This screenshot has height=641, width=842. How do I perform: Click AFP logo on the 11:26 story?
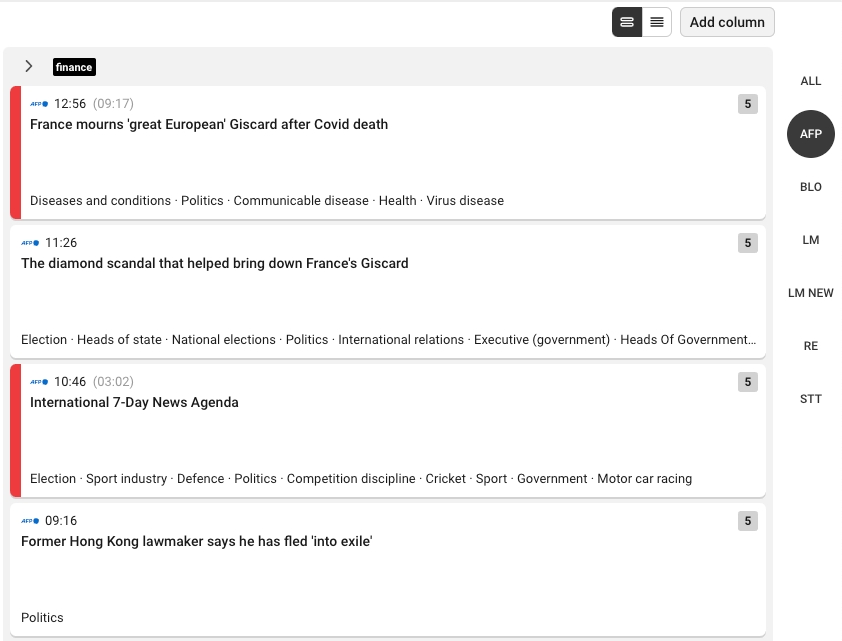point(30,243)
